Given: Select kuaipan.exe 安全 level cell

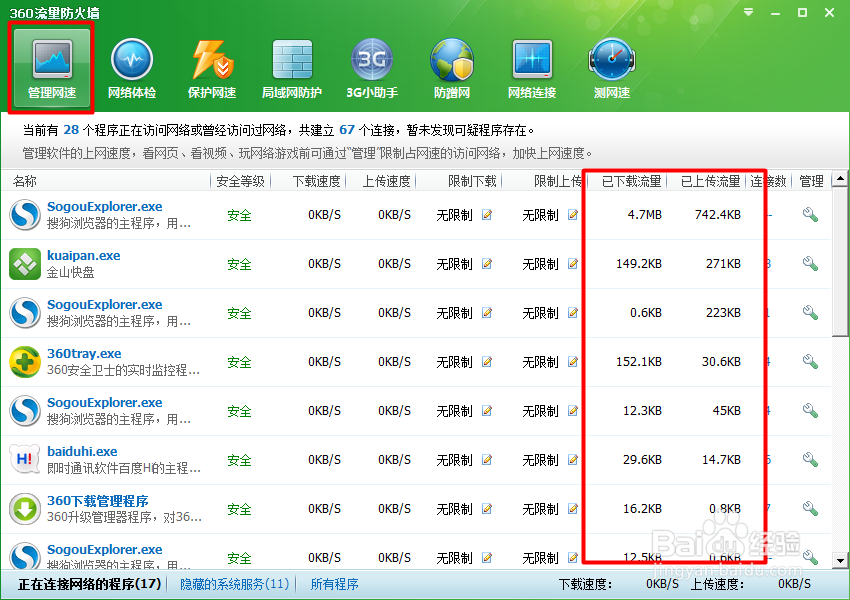Looking at the screenshot, I should point(239,264).
